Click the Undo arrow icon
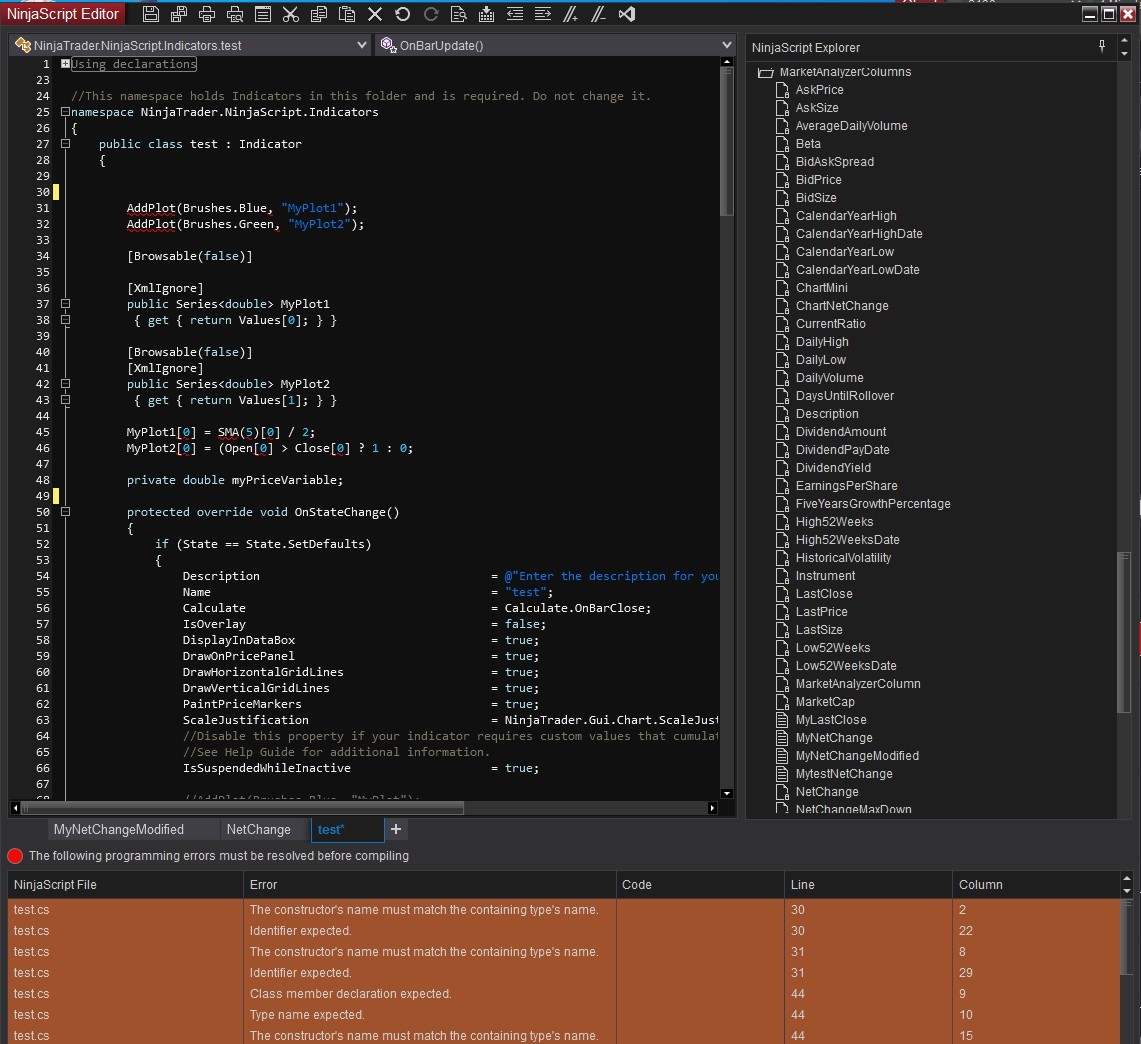Image resolution: width=1141 pixels, height=1044 pixels. pos(402,14)
